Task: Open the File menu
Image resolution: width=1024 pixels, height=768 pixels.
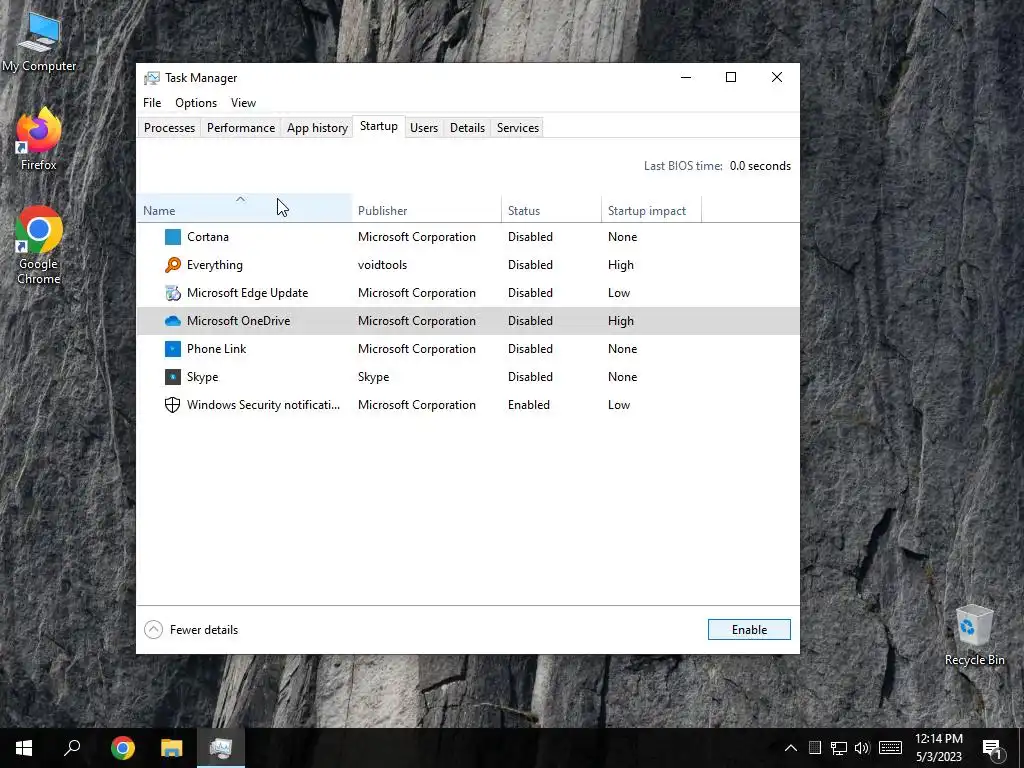Action: pyautogui.click(x=152, y=103)
